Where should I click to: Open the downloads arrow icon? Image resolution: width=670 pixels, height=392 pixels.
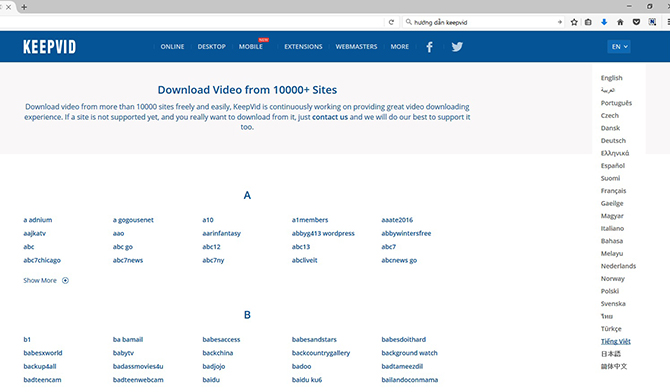[x=604, y=22]
